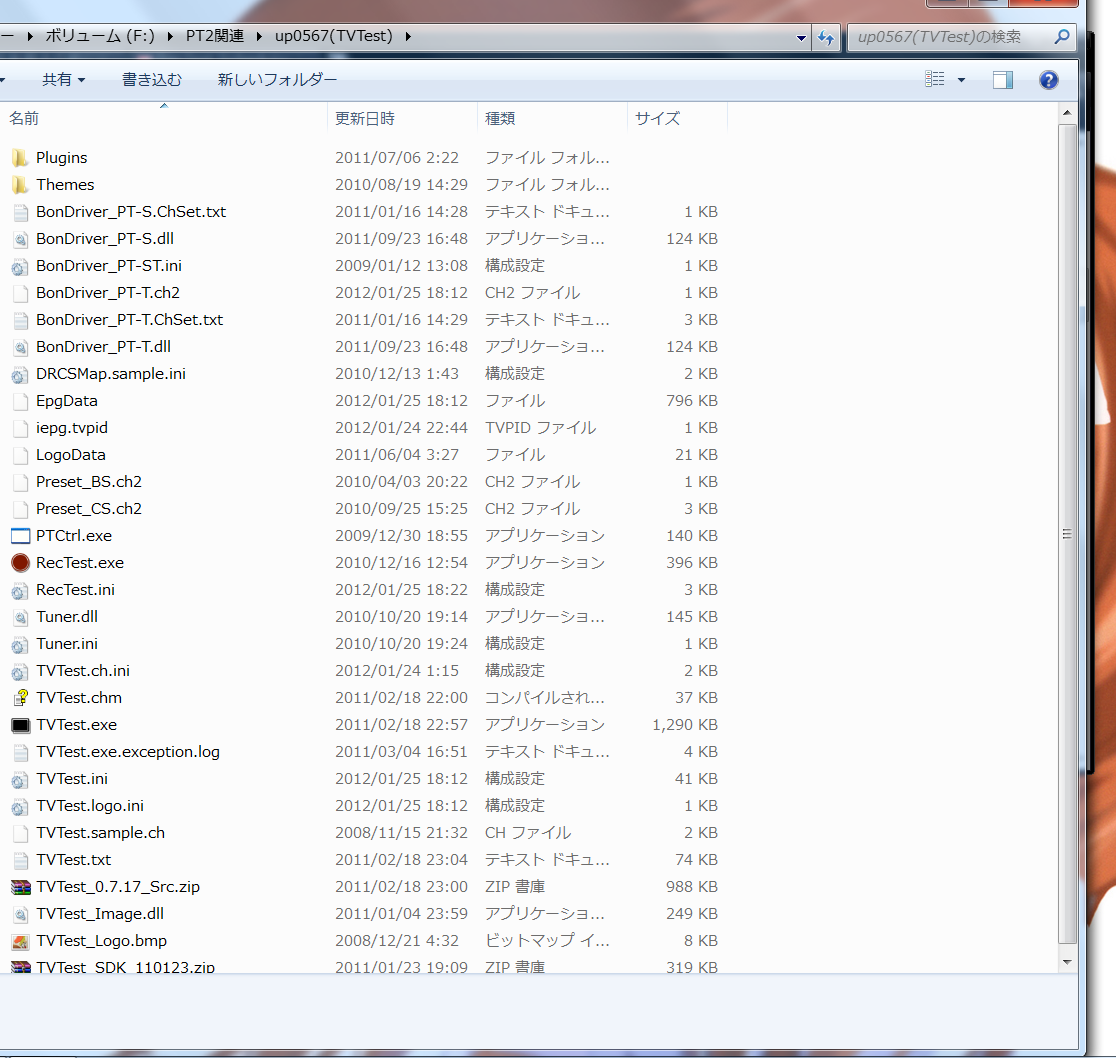Image resolution: width=1116 pixels, height=1058 pixels.
Task: Open the address bar history dropdown
Action: (x=801, y=38)
